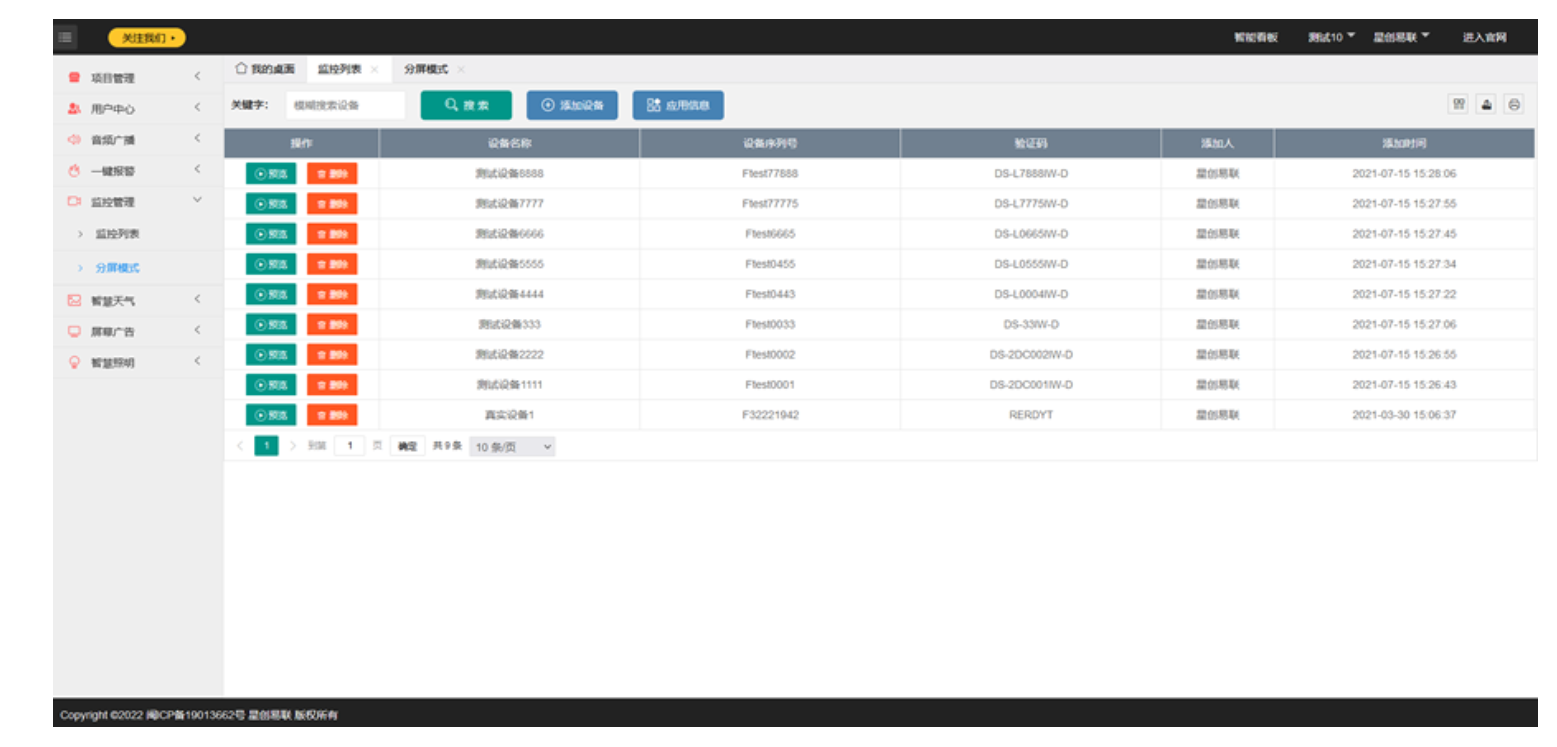Click the 一键报警 alarm icon in sidebar
Screen dimensions: 1557x747
pos(74,171)
